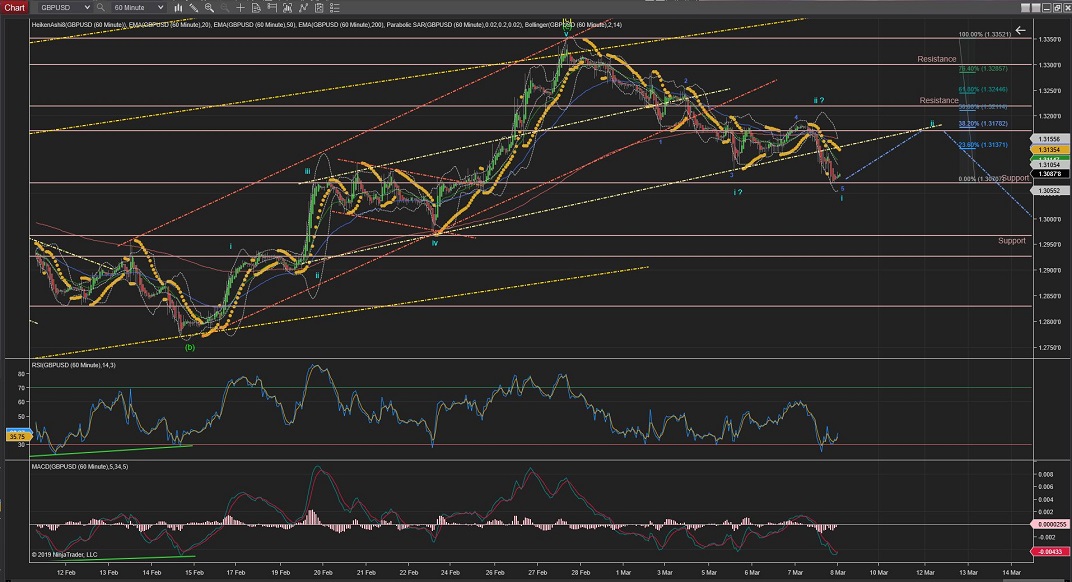Select the red Chart tab

[14, 7]
